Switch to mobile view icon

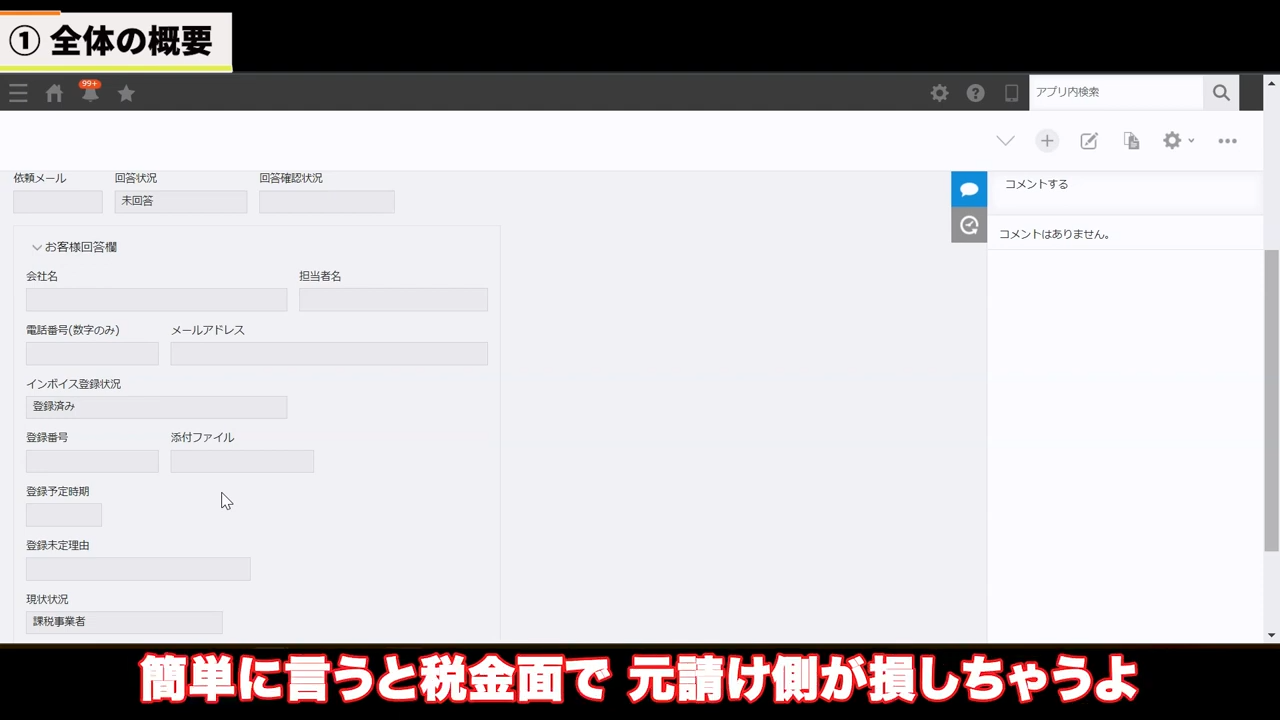coord(1011,93)
